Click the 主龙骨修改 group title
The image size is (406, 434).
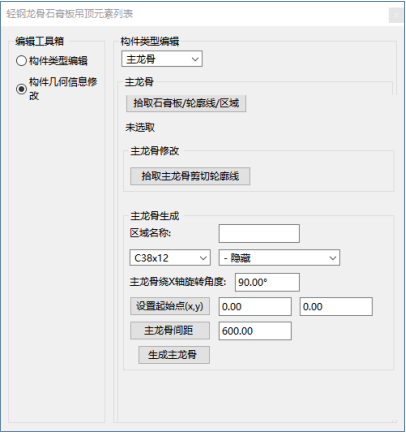point(155,151)
